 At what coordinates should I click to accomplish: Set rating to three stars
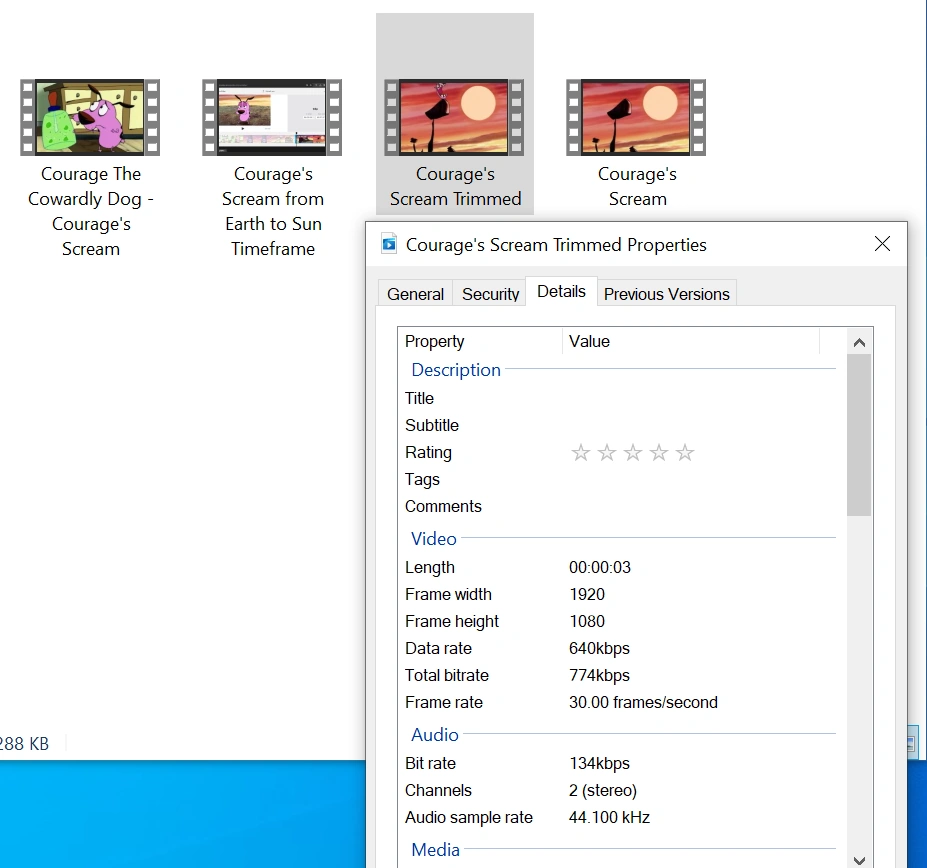click(633, 453)
